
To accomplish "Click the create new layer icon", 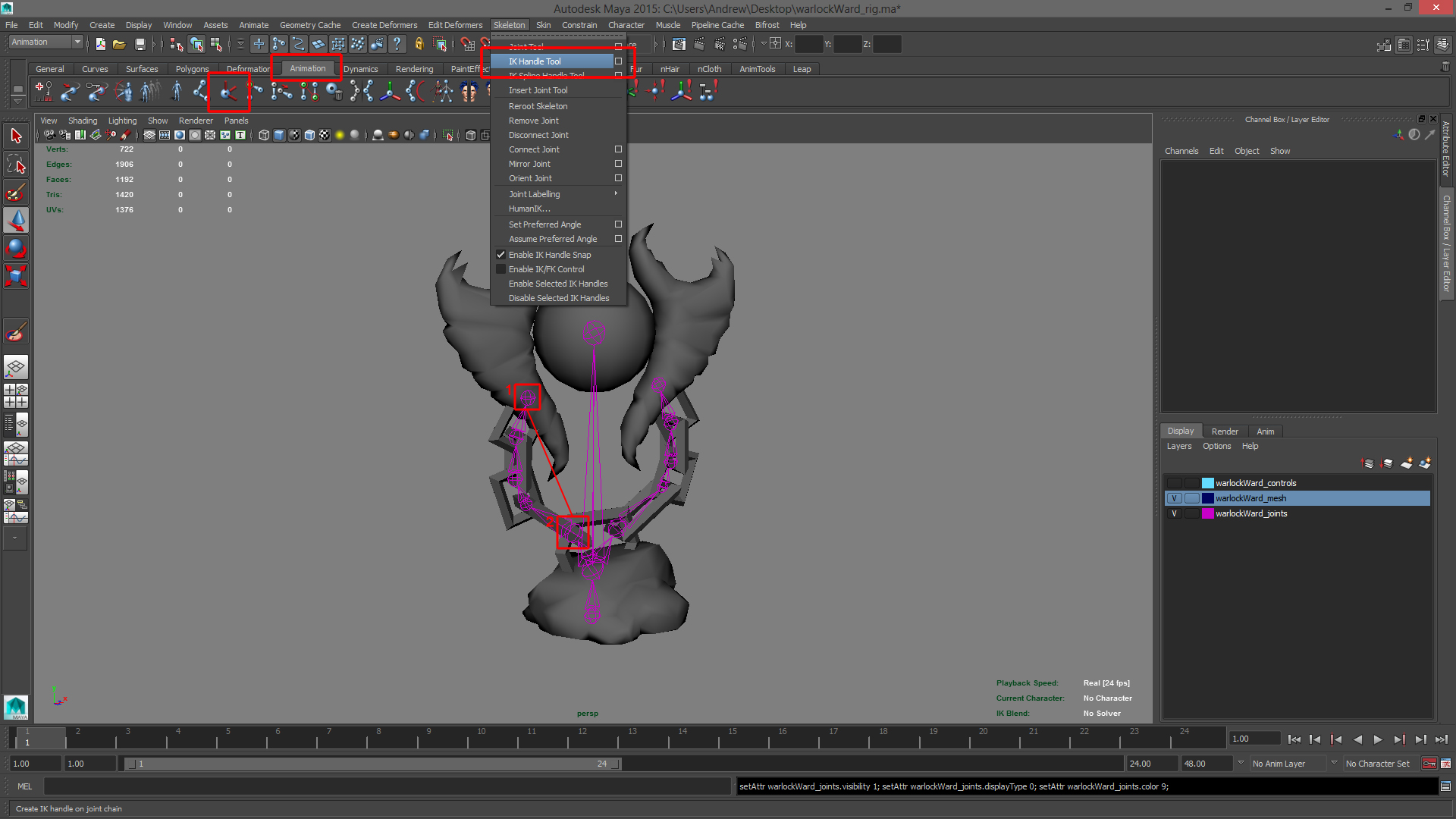I will [x=1407, y=463].
